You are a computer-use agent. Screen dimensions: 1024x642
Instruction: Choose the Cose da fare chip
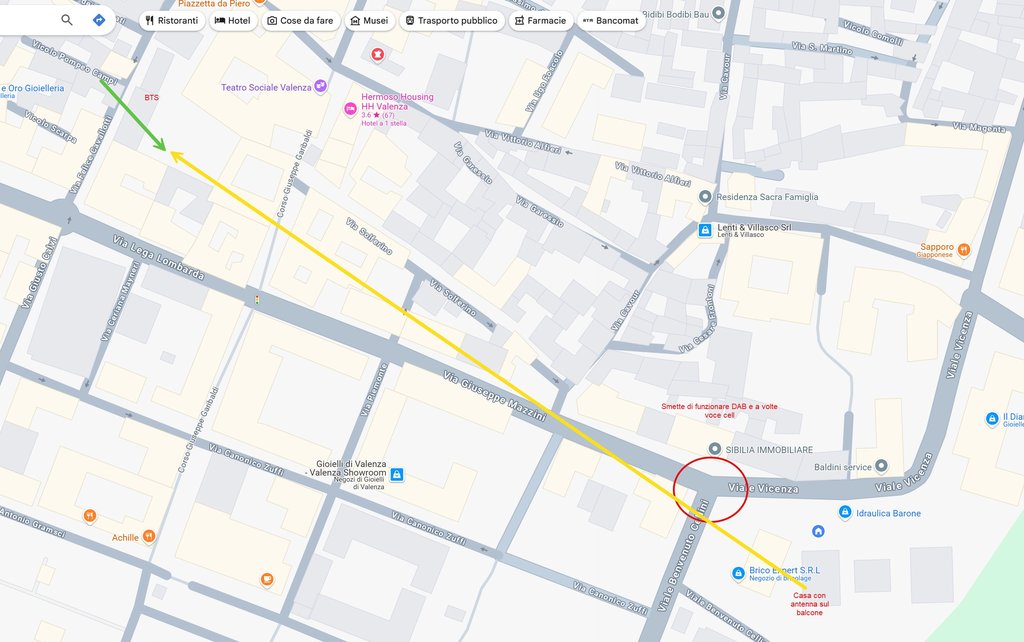pyautogui.click(x=300, y=21)
